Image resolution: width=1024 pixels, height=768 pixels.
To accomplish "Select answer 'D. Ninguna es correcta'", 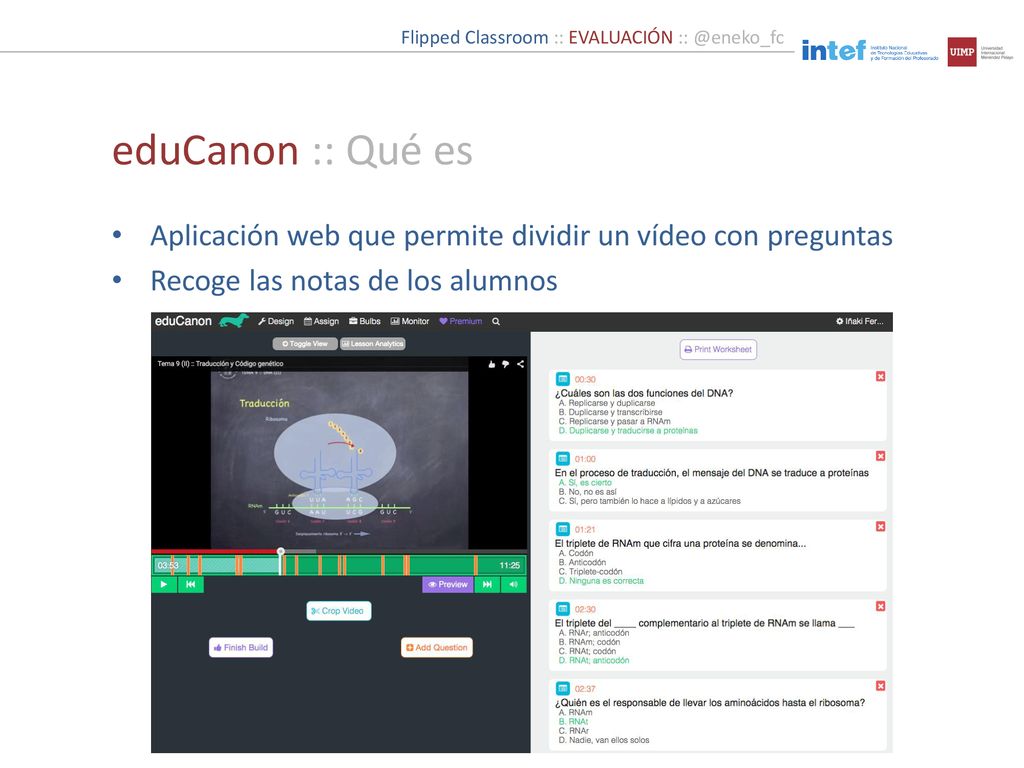I will pos(601,581).
